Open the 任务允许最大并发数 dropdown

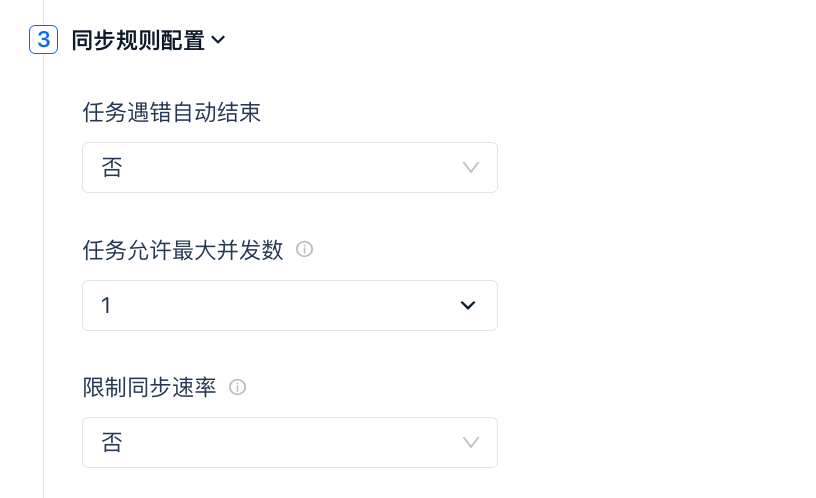289,305
